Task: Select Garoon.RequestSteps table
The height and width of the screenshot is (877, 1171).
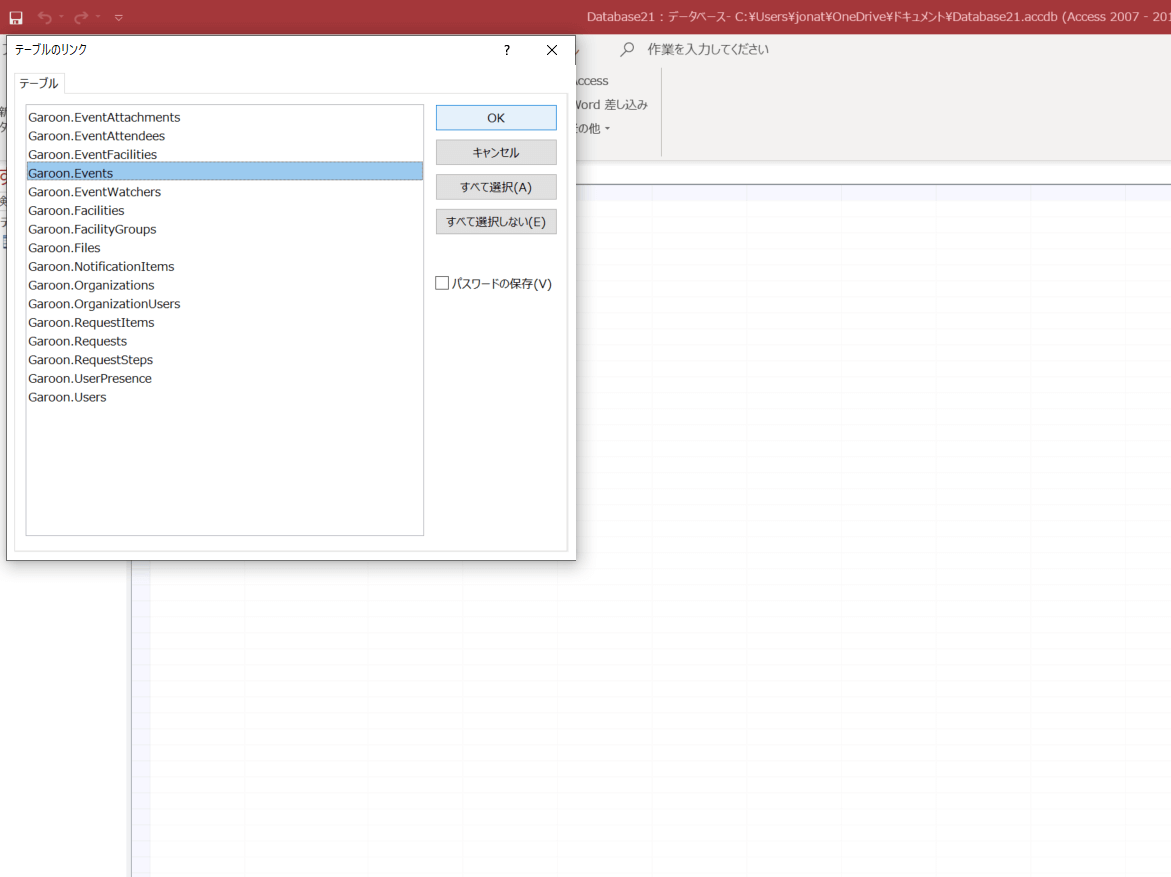Action: 225,360
